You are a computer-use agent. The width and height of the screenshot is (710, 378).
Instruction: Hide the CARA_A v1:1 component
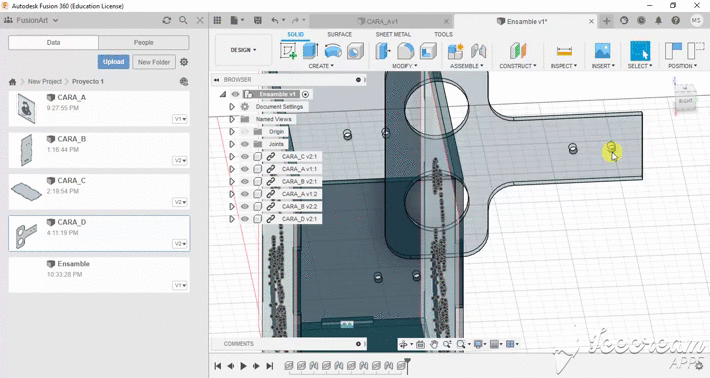tap(245, 169)
